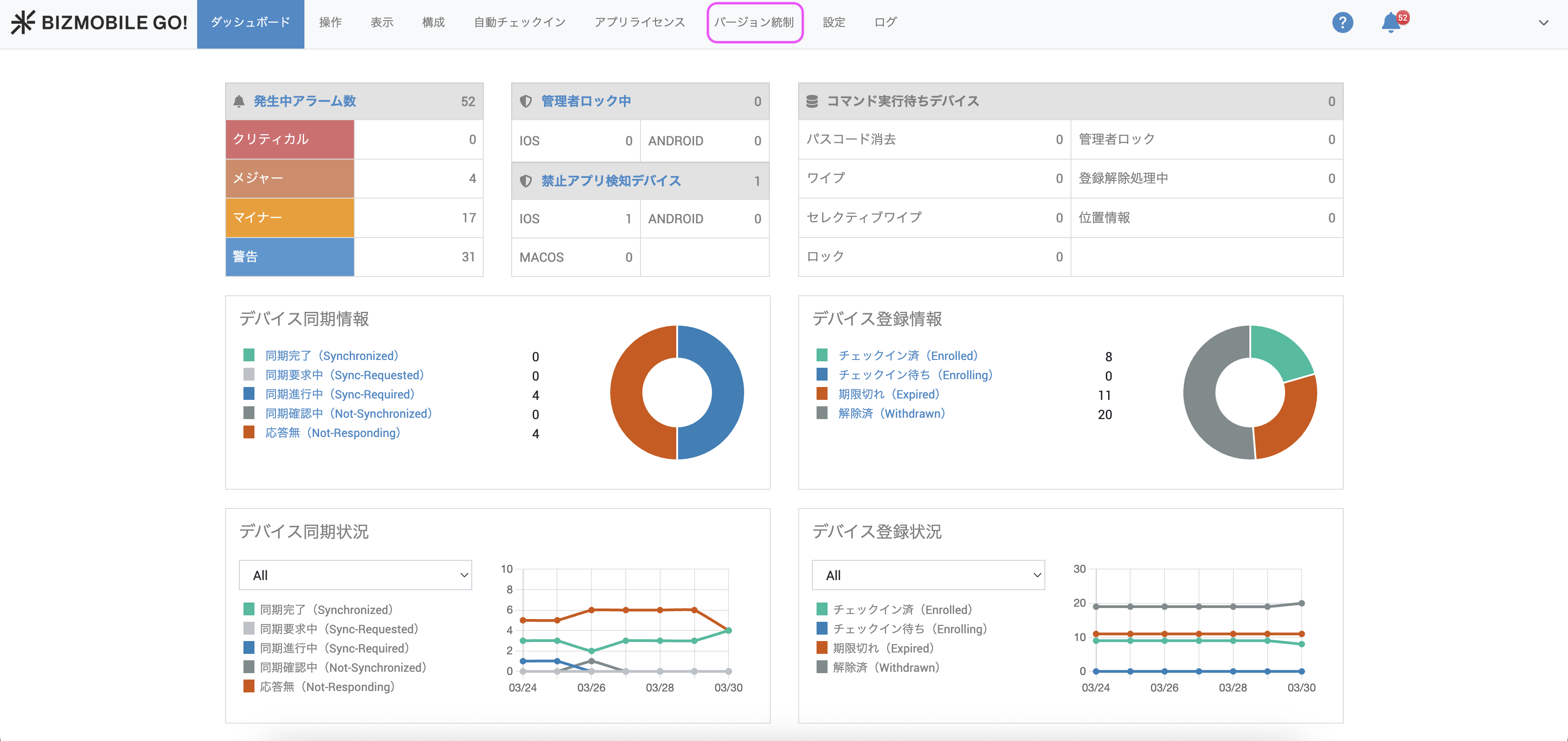Click the shield icon beside 管理者ロック中
Viewport: 1568px width, 741px height.
pos(526,102)
